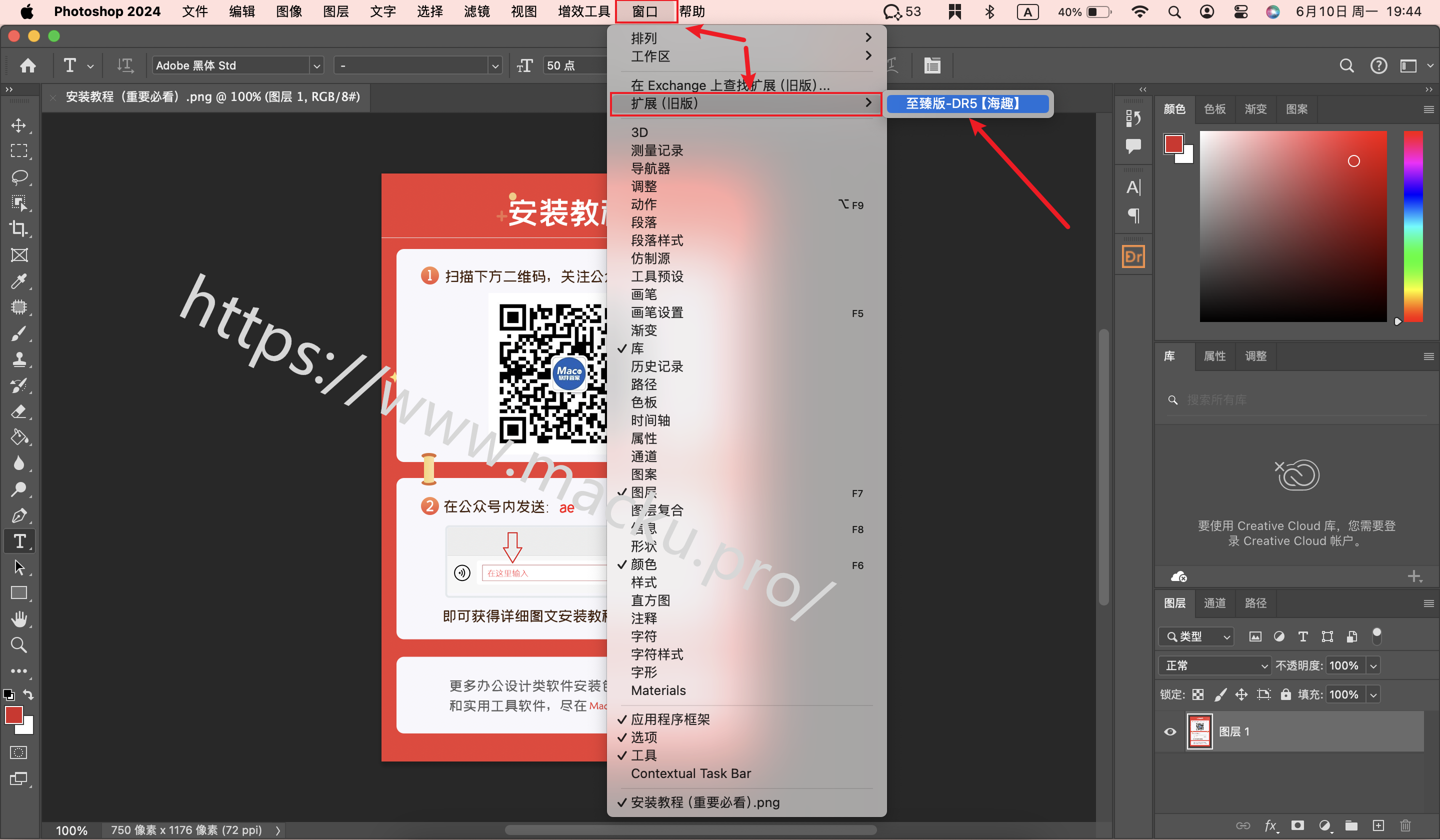Select the Path Selection tool
1440x840 pixels.
(x=19, y=567)
